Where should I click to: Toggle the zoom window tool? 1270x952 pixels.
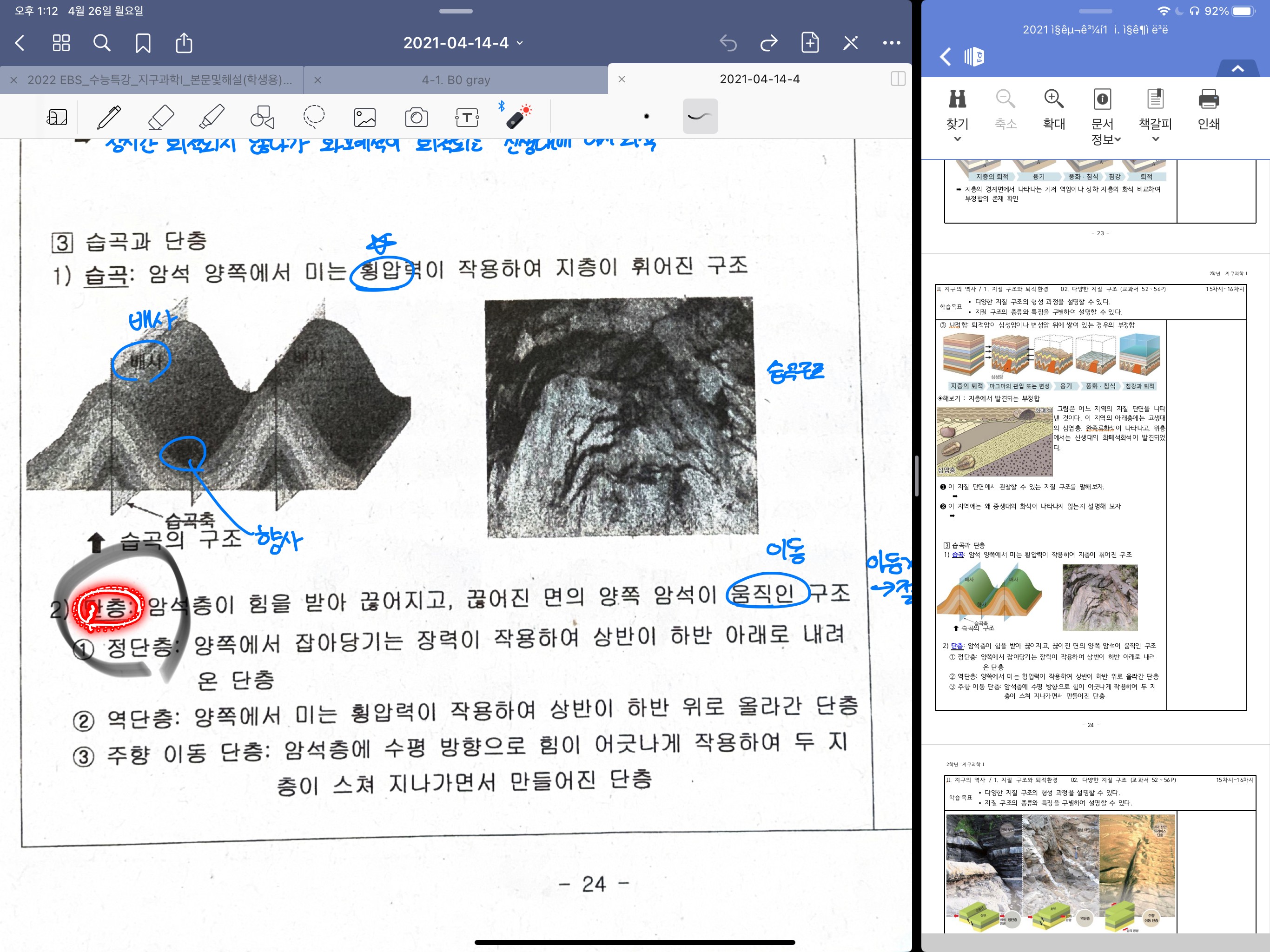coord(57,117)
